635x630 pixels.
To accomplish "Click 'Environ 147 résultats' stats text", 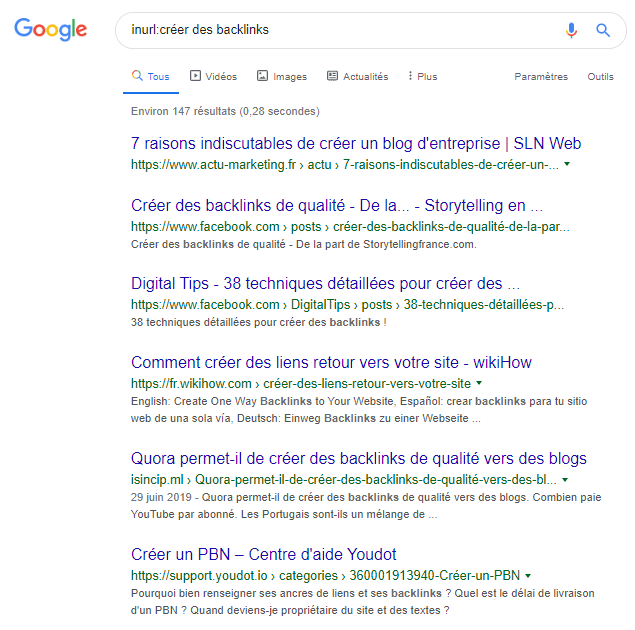I will coord(225,111).
